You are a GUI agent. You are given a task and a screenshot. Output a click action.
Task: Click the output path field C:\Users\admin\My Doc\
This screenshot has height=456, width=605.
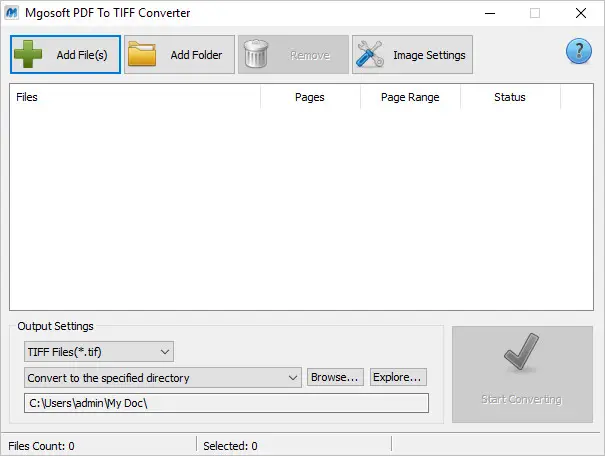click(226, 403)
